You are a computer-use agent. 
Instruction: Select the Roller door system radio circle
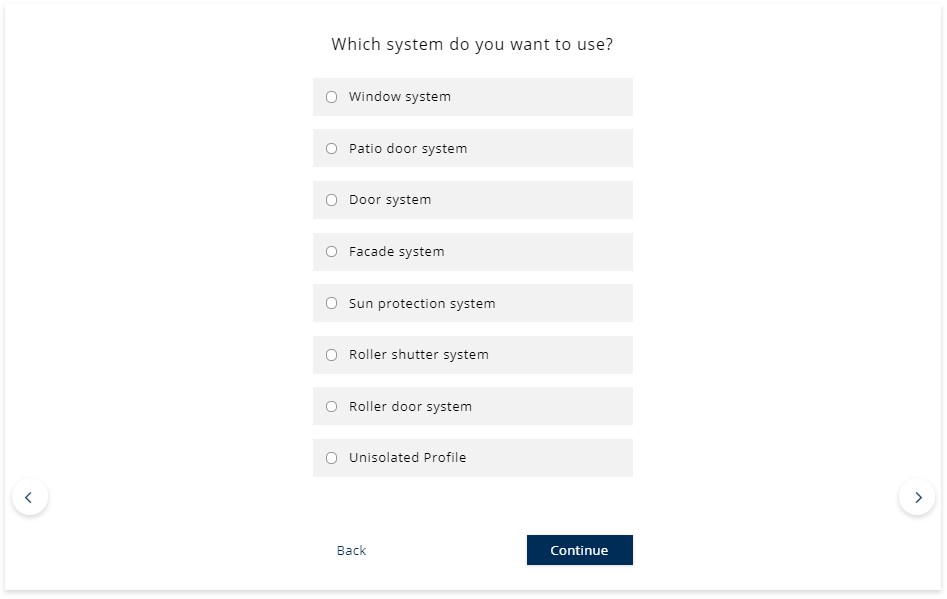coord(332,407)
